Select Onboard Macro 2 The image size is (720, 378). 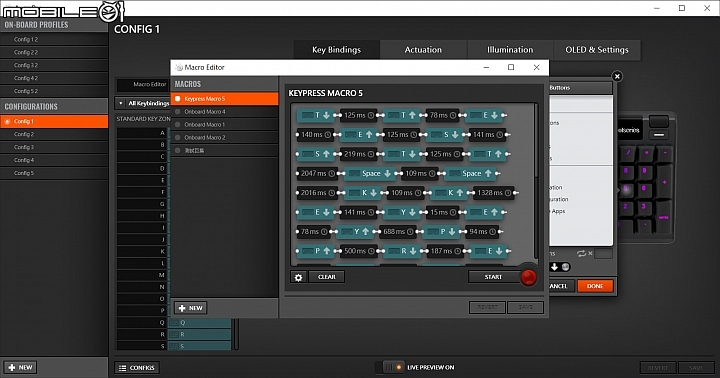coord(225,137)
